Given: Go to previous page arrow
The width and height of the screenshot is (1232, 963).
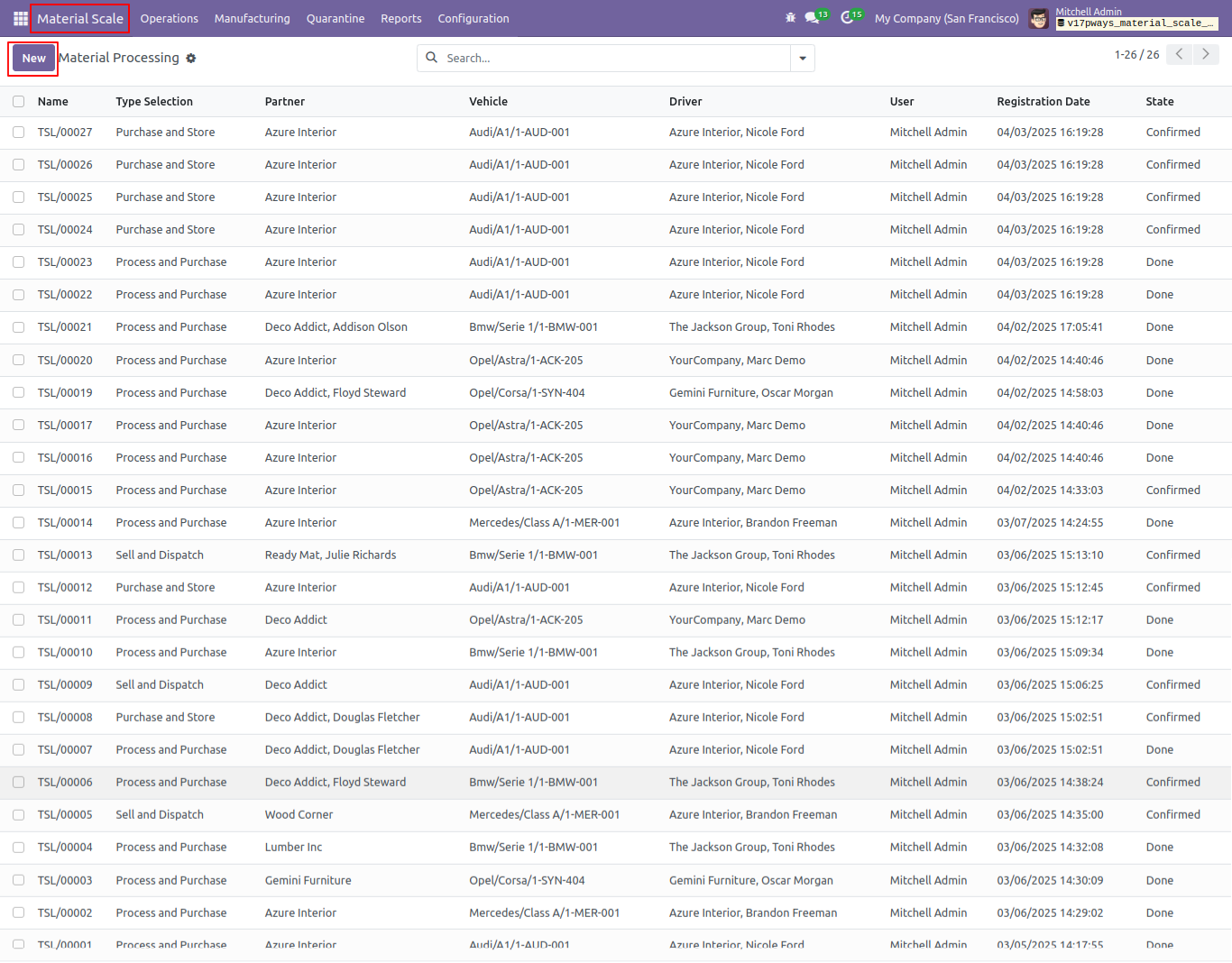Looking at the screenshot, I should [1179, 54].
